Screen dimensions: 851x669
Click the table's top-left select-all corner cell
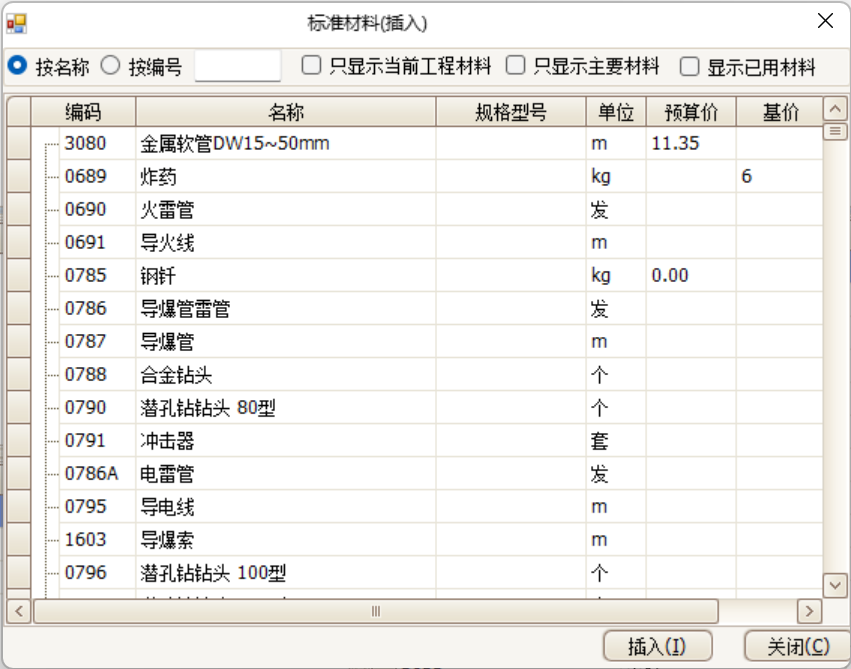click(x=19, y=112)
